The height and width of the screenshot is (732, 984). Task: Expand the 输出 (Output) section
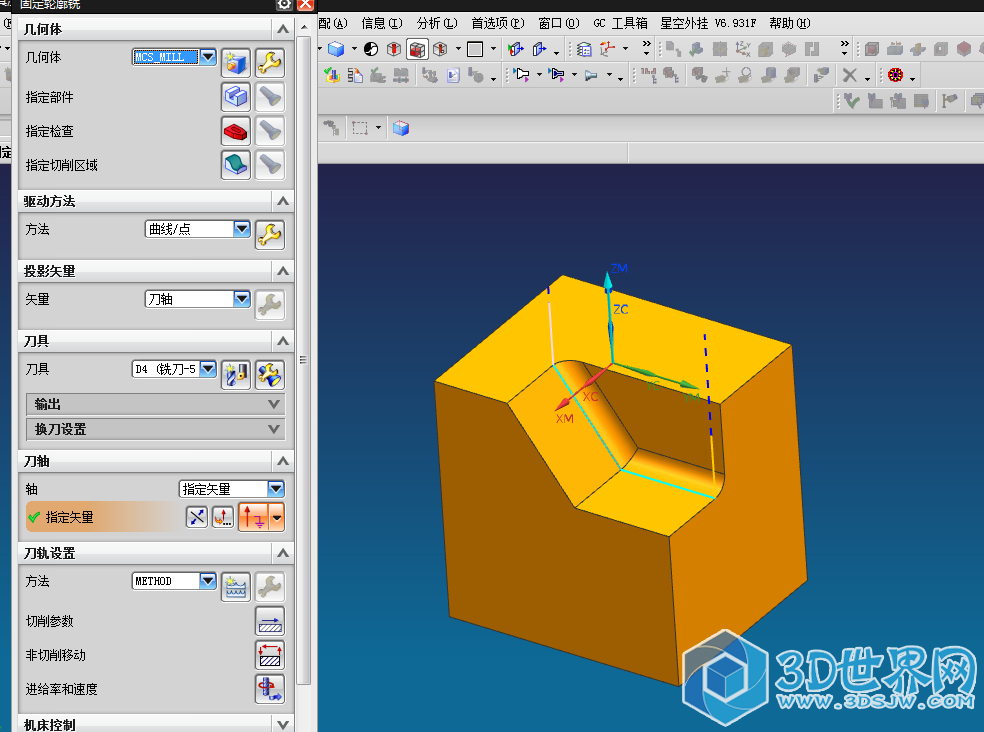point(155,404)
